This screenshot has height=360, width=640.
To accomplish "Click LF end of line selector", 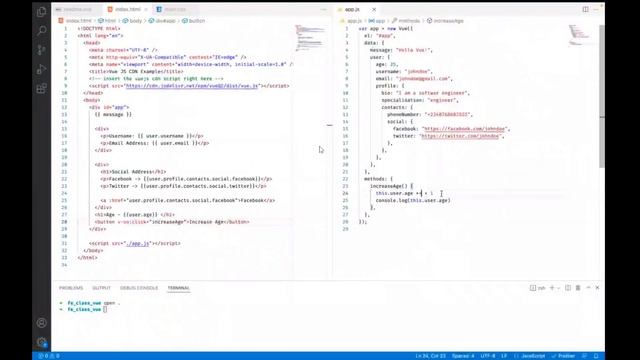I will click(x=504, y=356).
